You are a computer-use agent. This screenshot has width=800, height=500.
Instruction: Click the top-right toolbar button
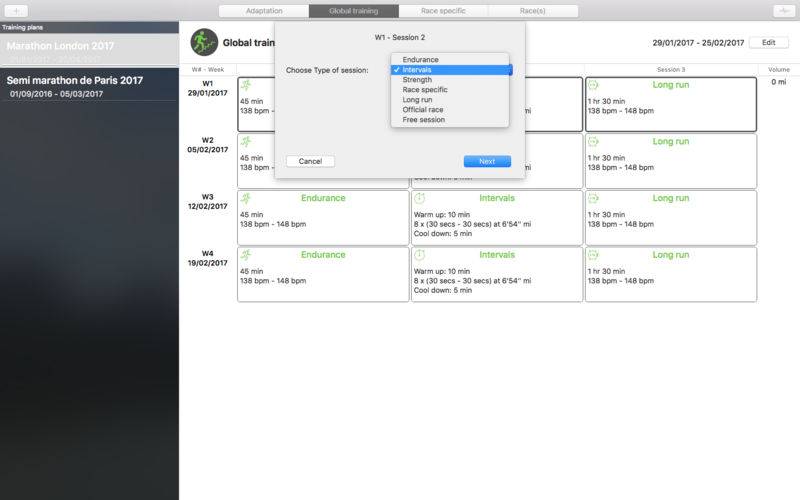point(784,11)
